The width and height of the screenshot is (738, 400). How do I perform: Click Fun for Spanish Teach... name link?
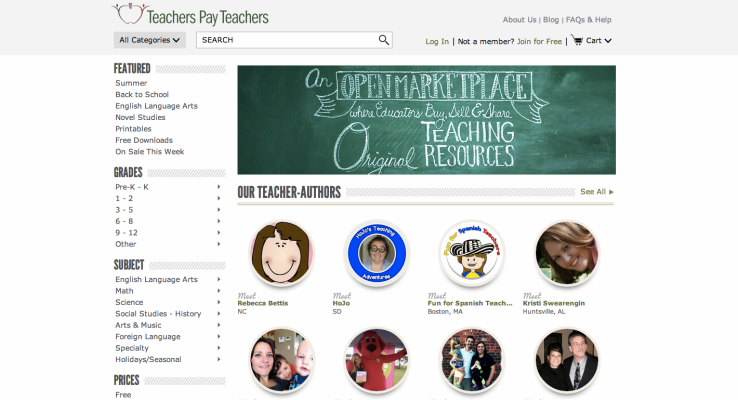point(470,304)
